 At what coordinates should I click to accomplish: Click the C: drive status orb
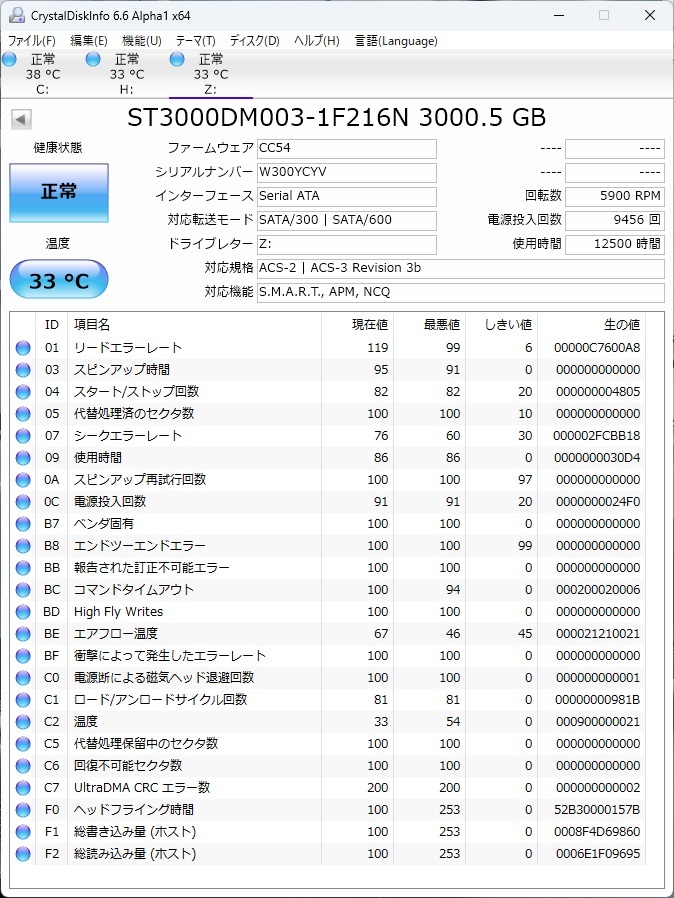click(x=9, y=58)
